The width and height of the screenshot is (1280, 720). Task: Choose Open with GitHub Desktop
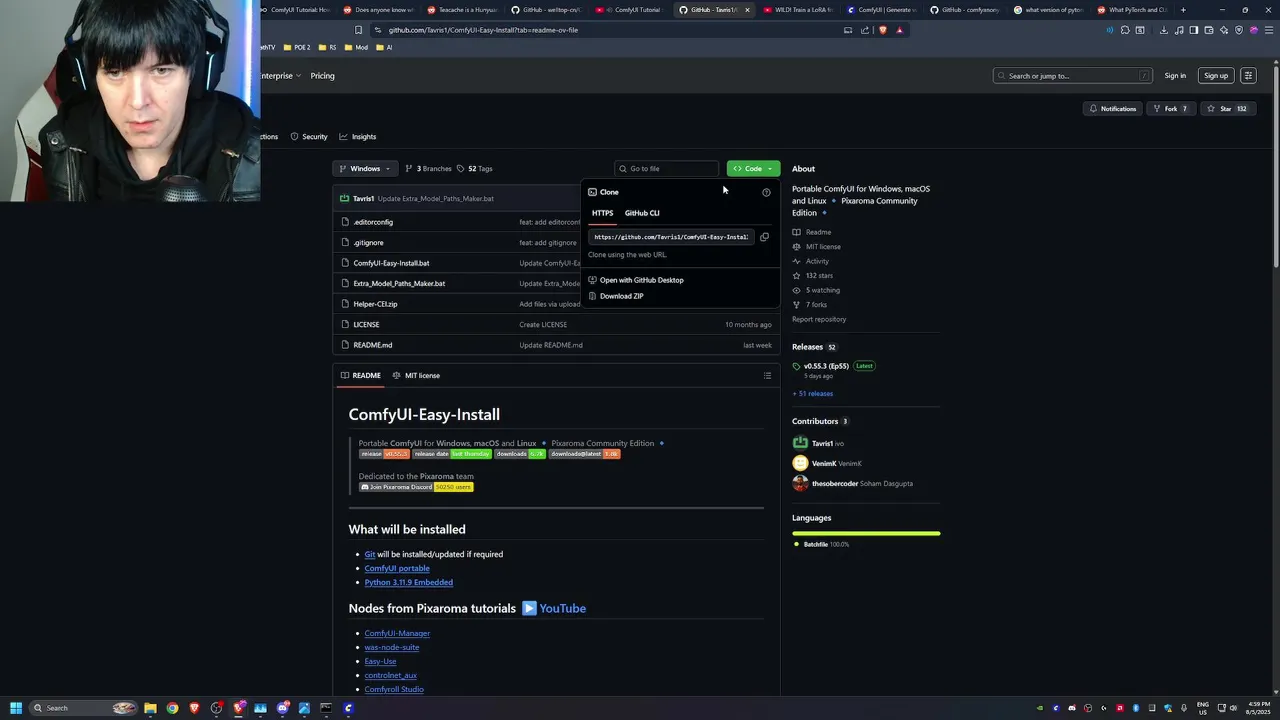[636, 280]
